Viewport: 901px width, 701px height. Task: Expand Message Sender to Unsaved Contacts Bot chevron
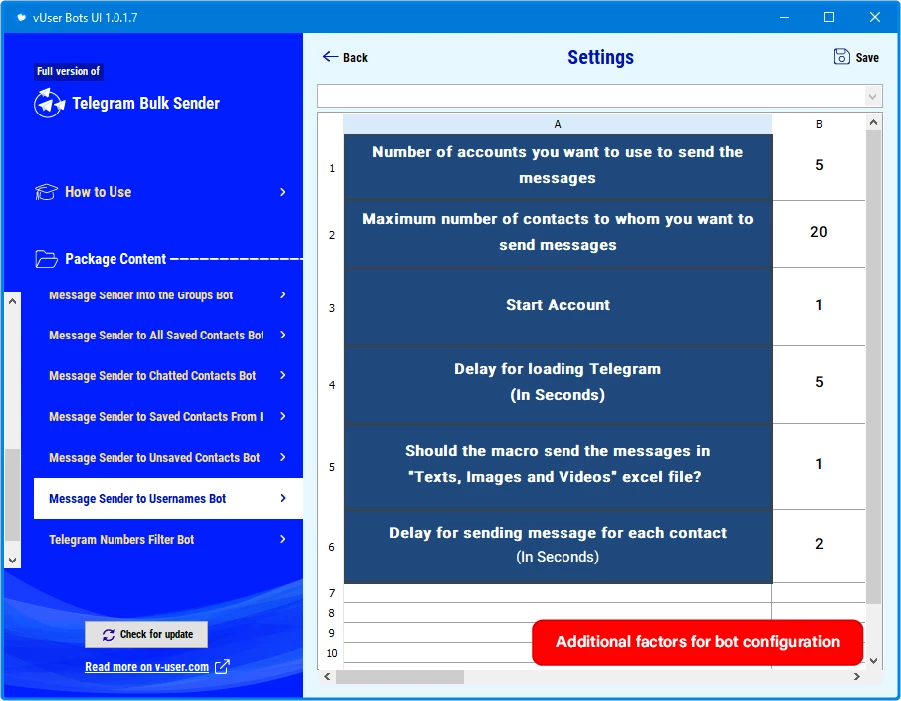[x=282, y=457]
